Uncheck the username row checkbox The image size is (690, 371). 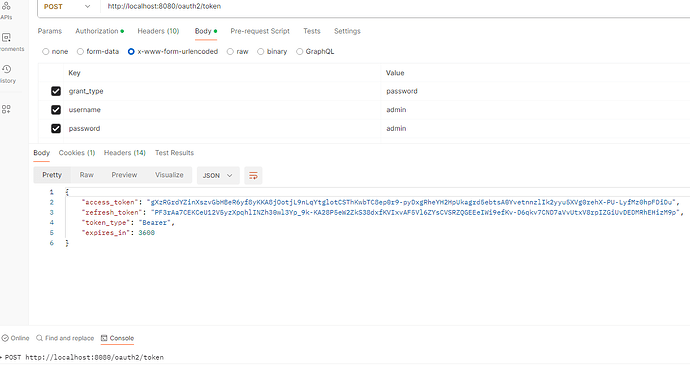point(56,110)
